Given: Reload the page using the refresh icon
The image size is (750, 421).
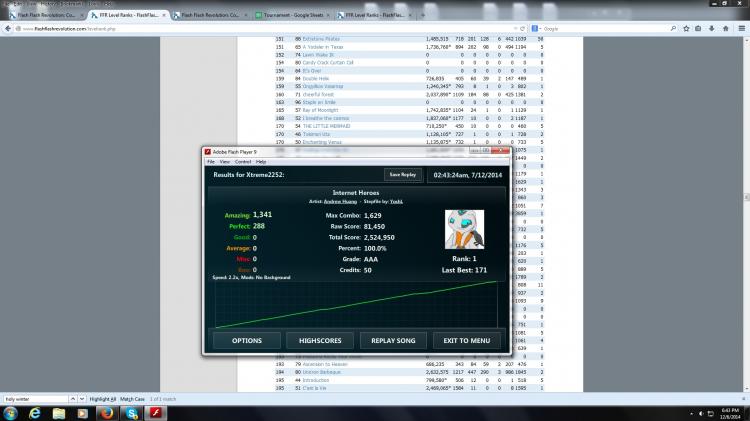Looking at the screenshot, I should pyautogui.click(x=522, y=29).
